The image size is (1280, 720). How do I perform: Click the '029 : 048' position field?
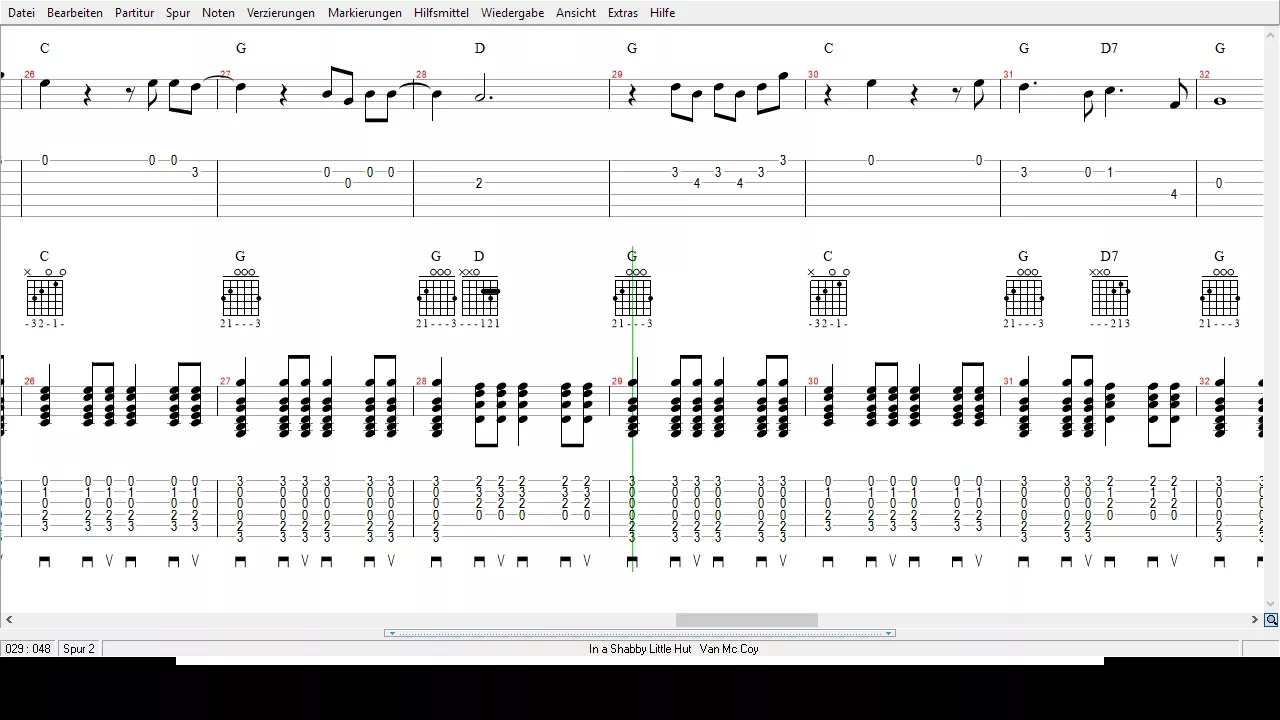[x=28, y=649]
